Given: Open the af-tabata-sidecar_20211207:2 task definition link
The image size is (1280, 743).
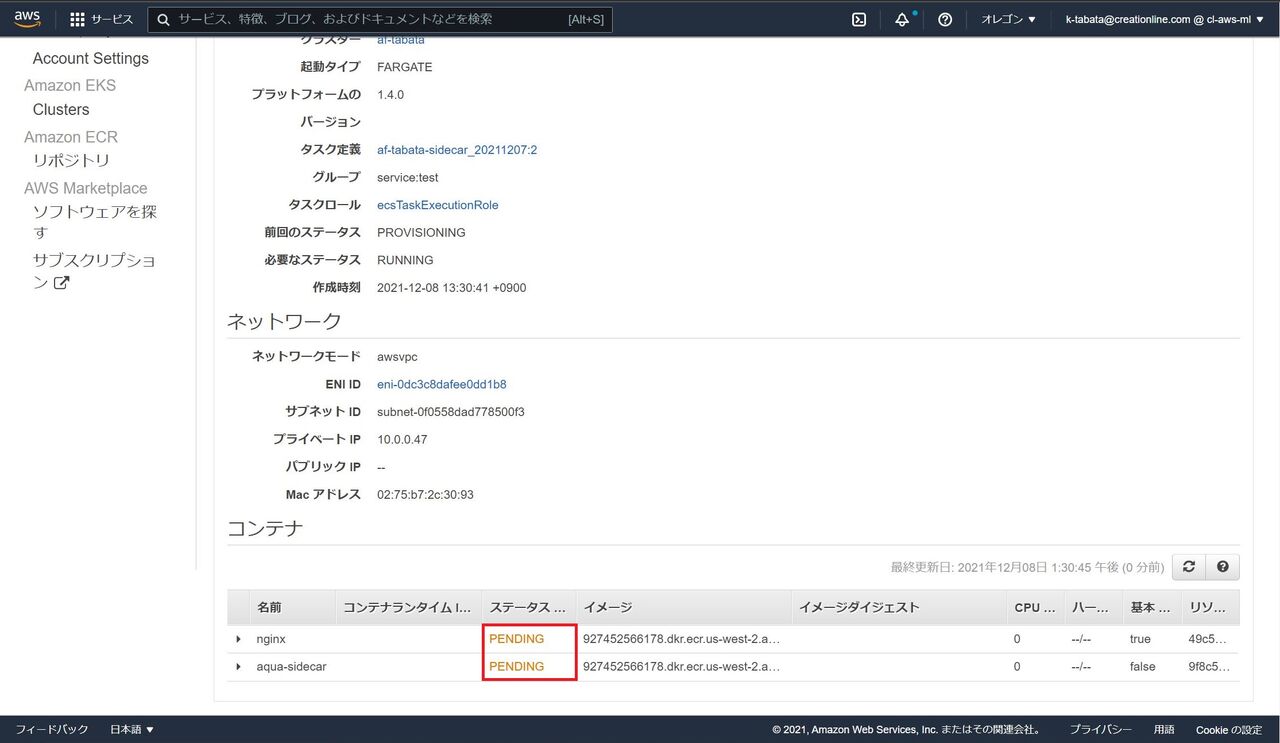Looking at the screenshot, I should click(457, 150).
